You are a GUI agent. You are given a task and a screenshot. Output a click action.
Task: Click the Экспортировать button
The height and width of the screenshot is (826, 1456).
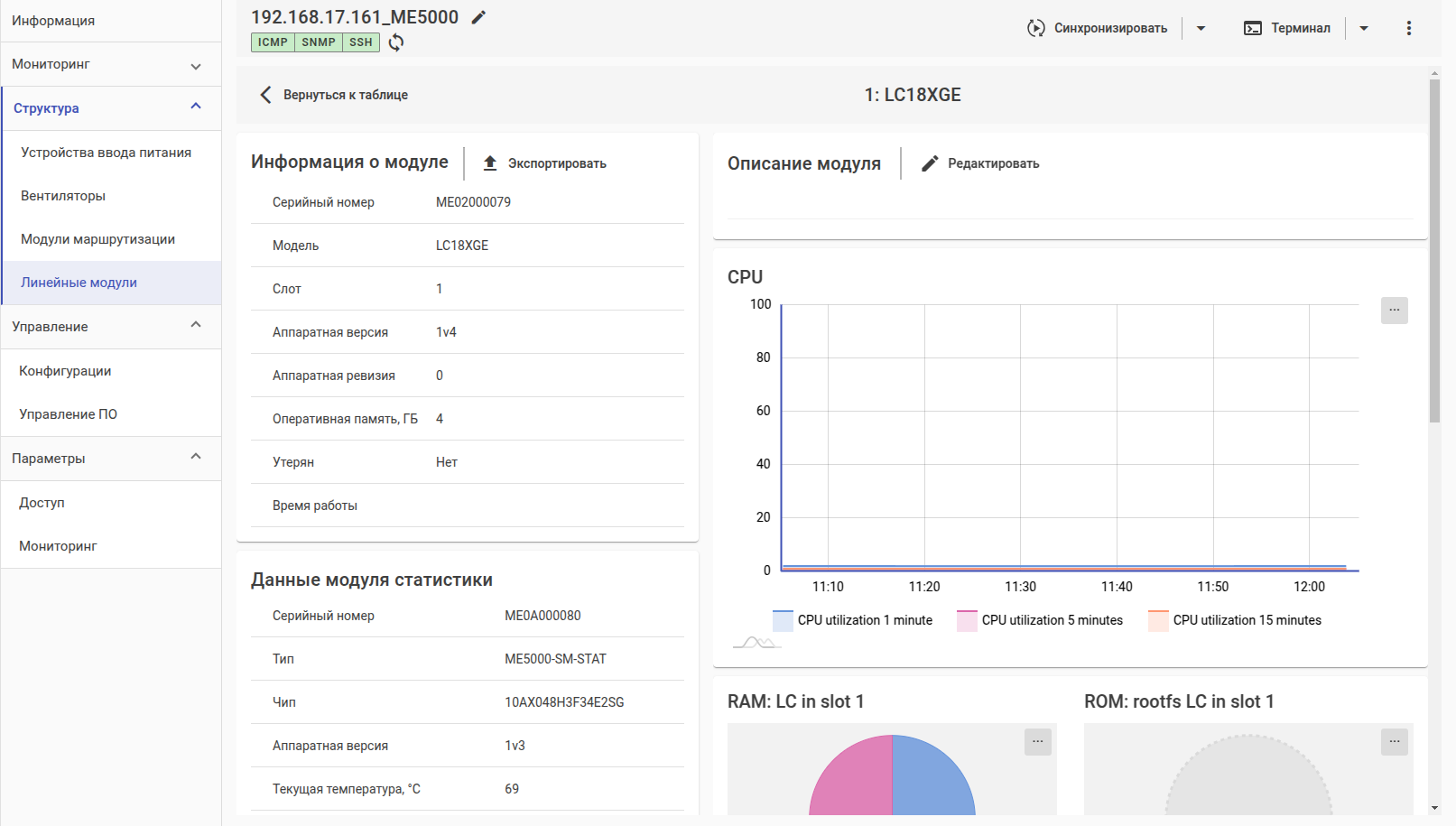(x=544, y=163)
